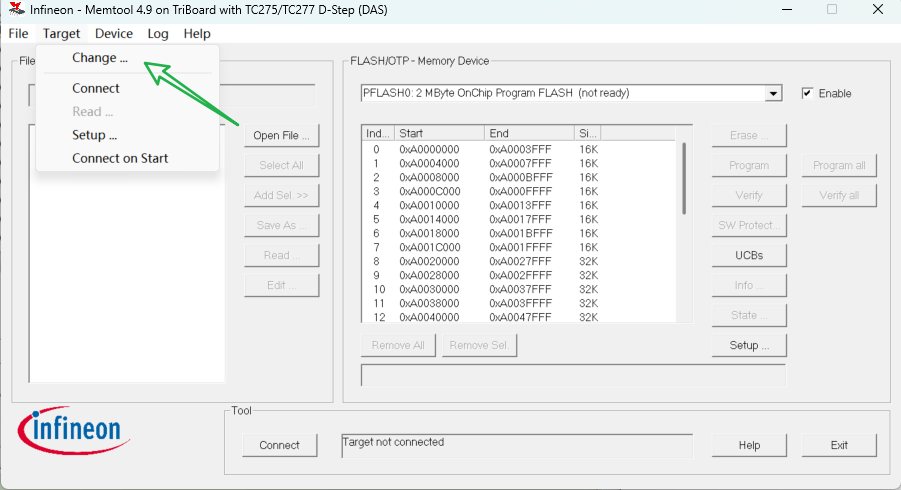
Task: Click end address 0xA0003FFF
Action: (x=521, y=149)
